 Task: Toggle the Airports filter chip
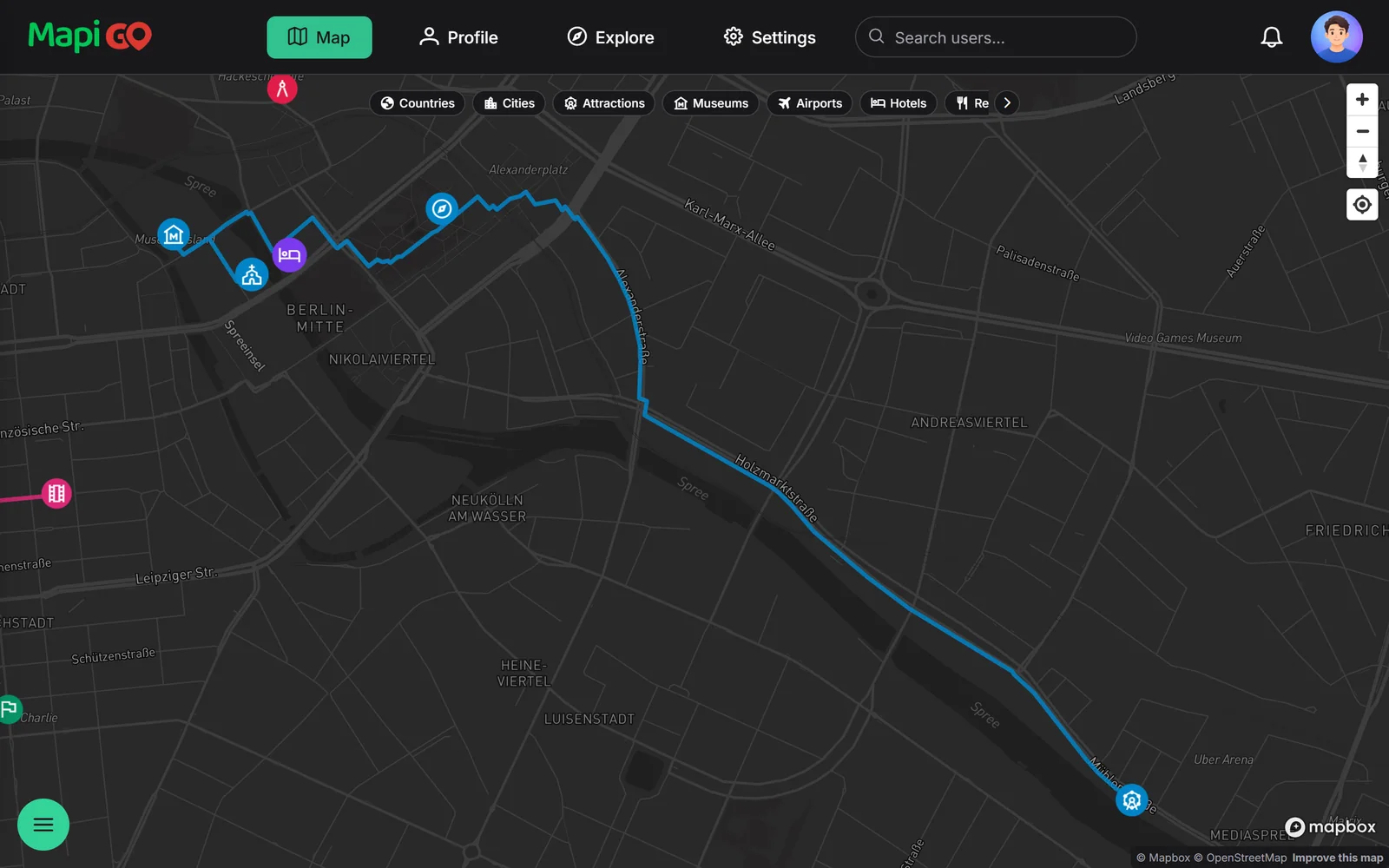[810, 103]
